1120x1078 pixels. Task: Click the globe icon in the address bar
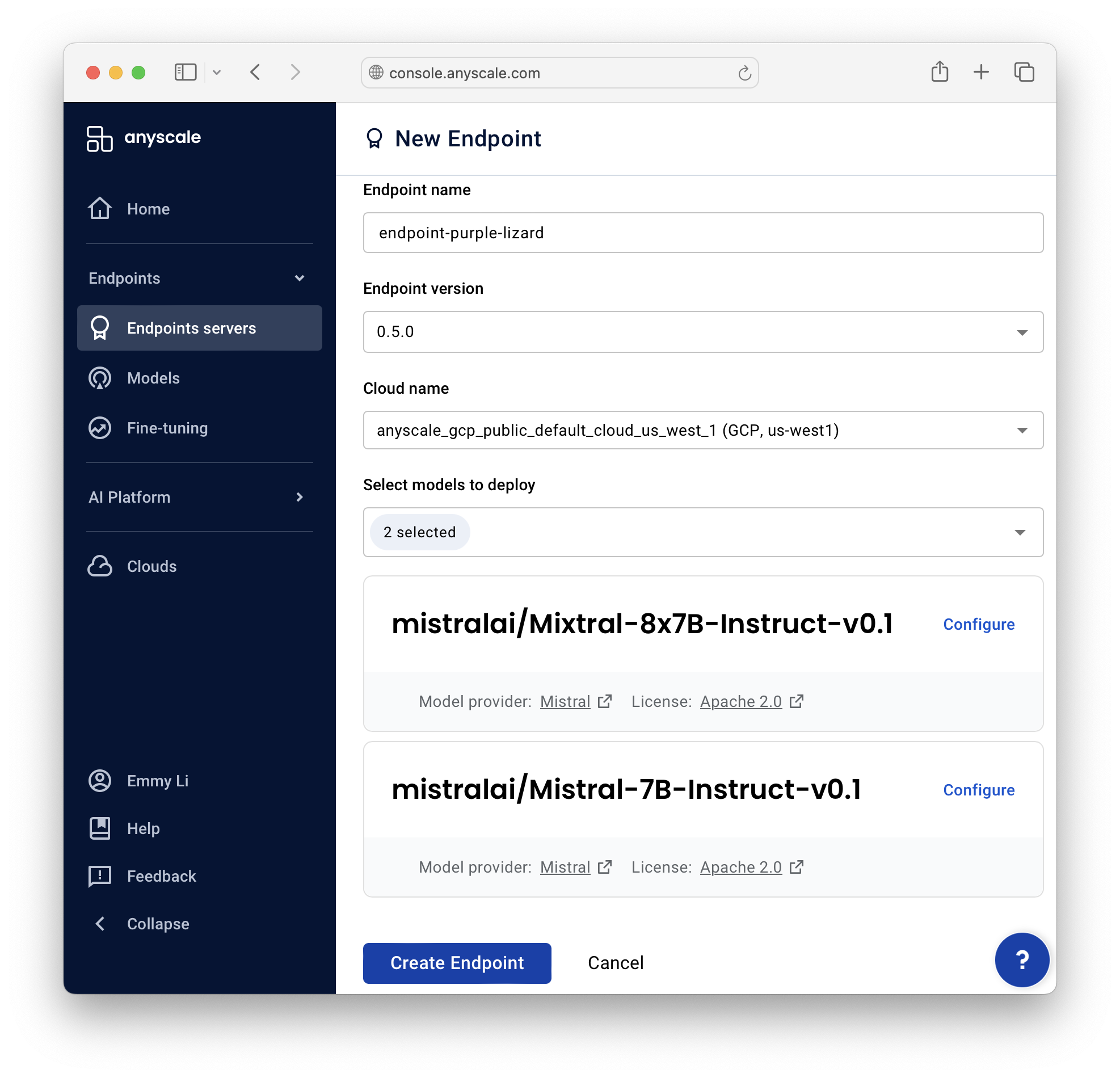pyautogui.click(x=376, y=73)
